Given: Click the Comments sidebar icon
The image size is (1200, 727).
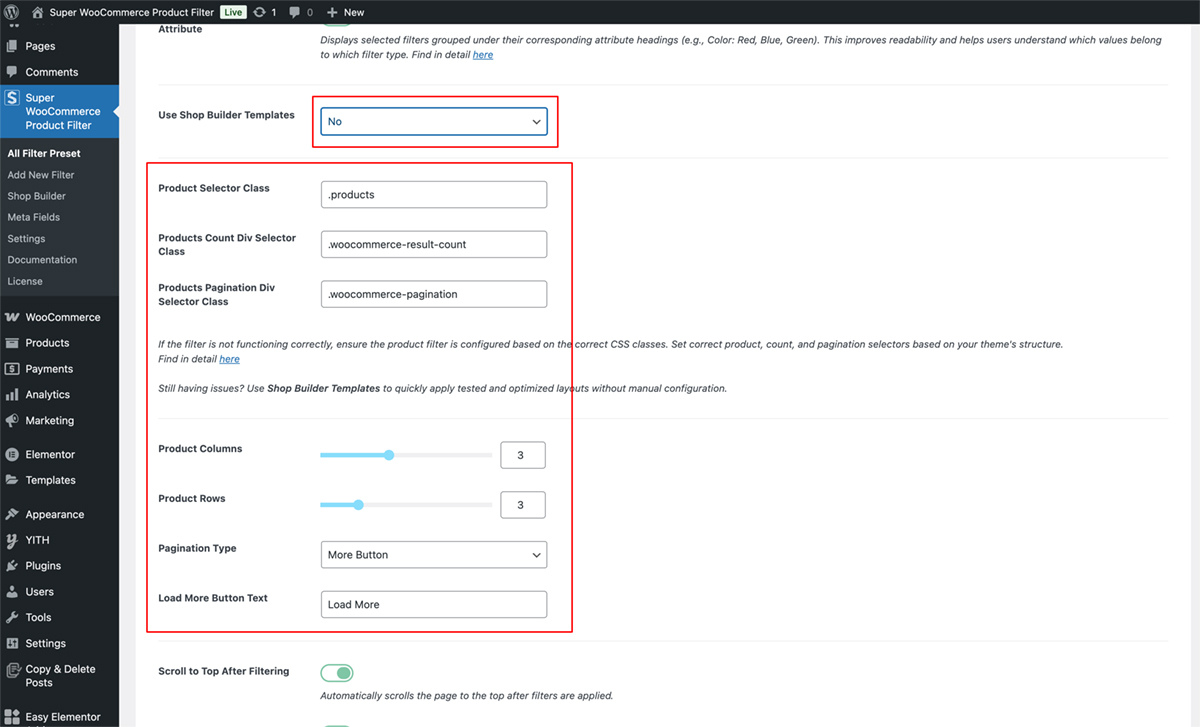Looking at the screenshot, I should pos(12,72).
